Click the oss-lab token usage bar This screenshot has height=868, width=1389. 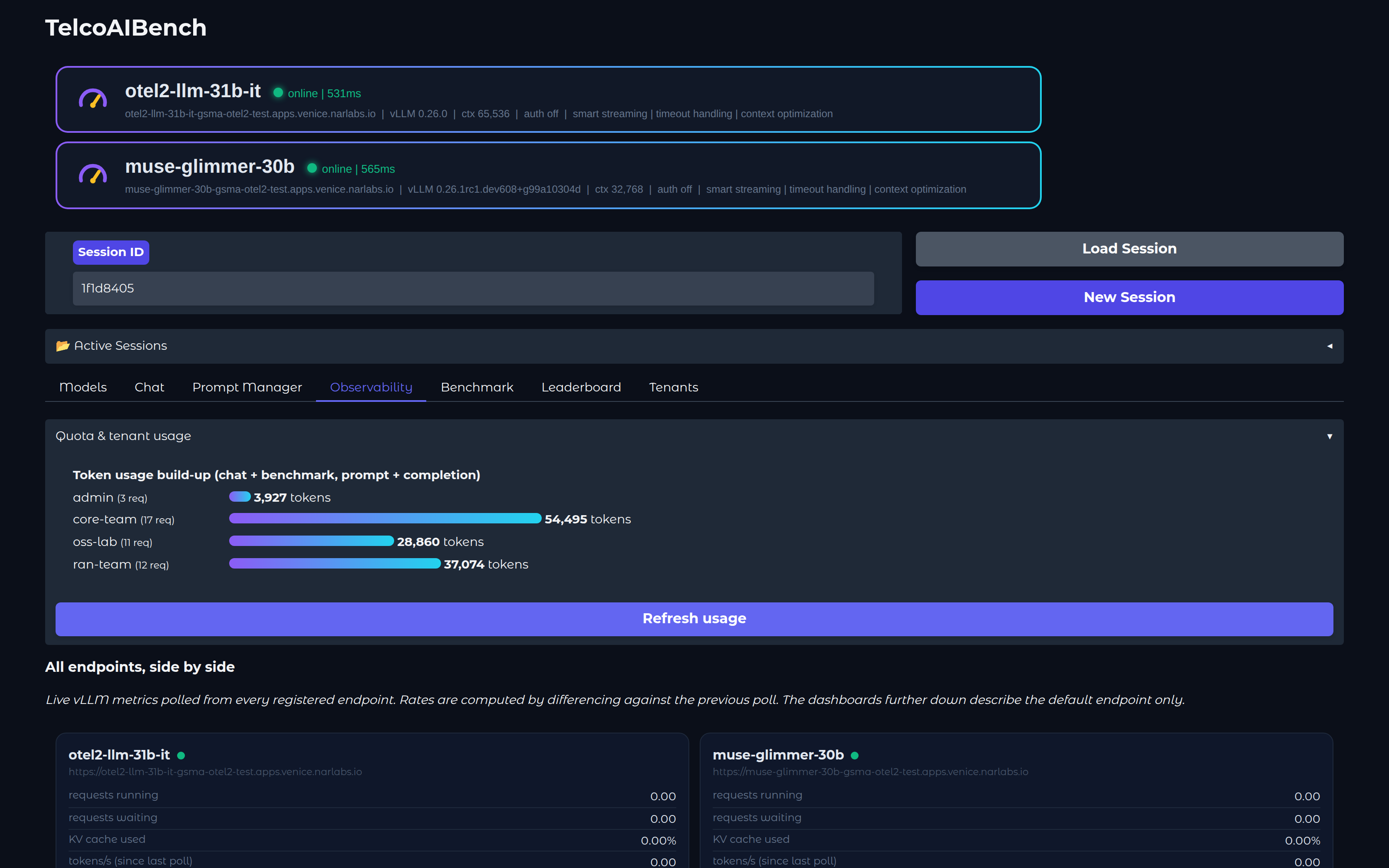click(x=311, y=541)
